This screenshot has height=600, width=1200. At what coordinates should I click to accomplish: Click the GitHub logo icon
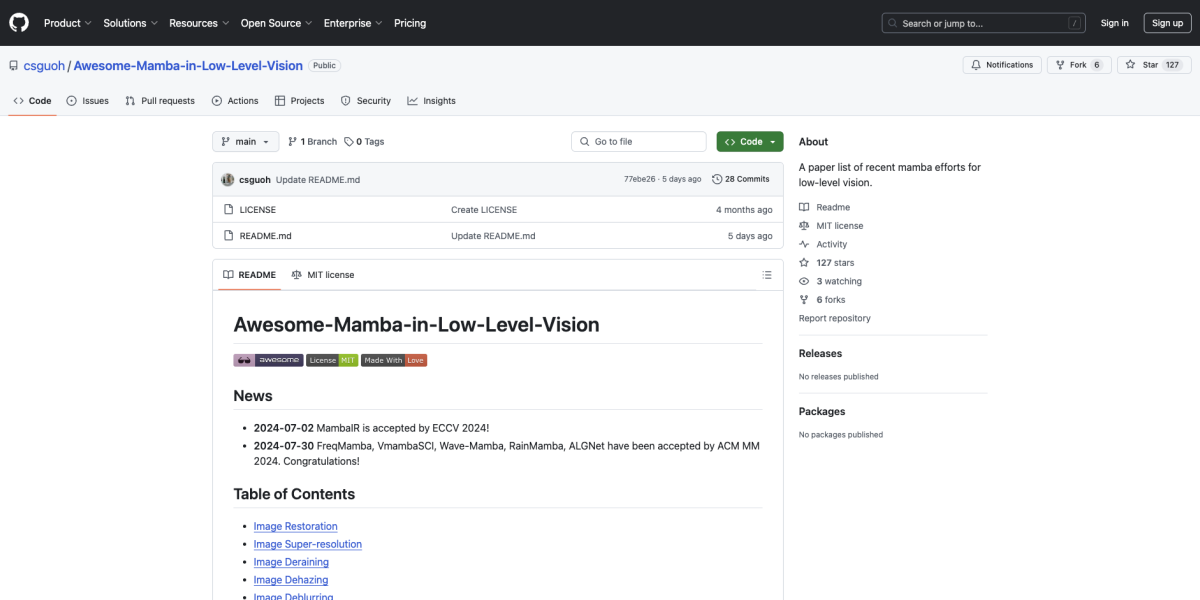(x=19, y=22)
